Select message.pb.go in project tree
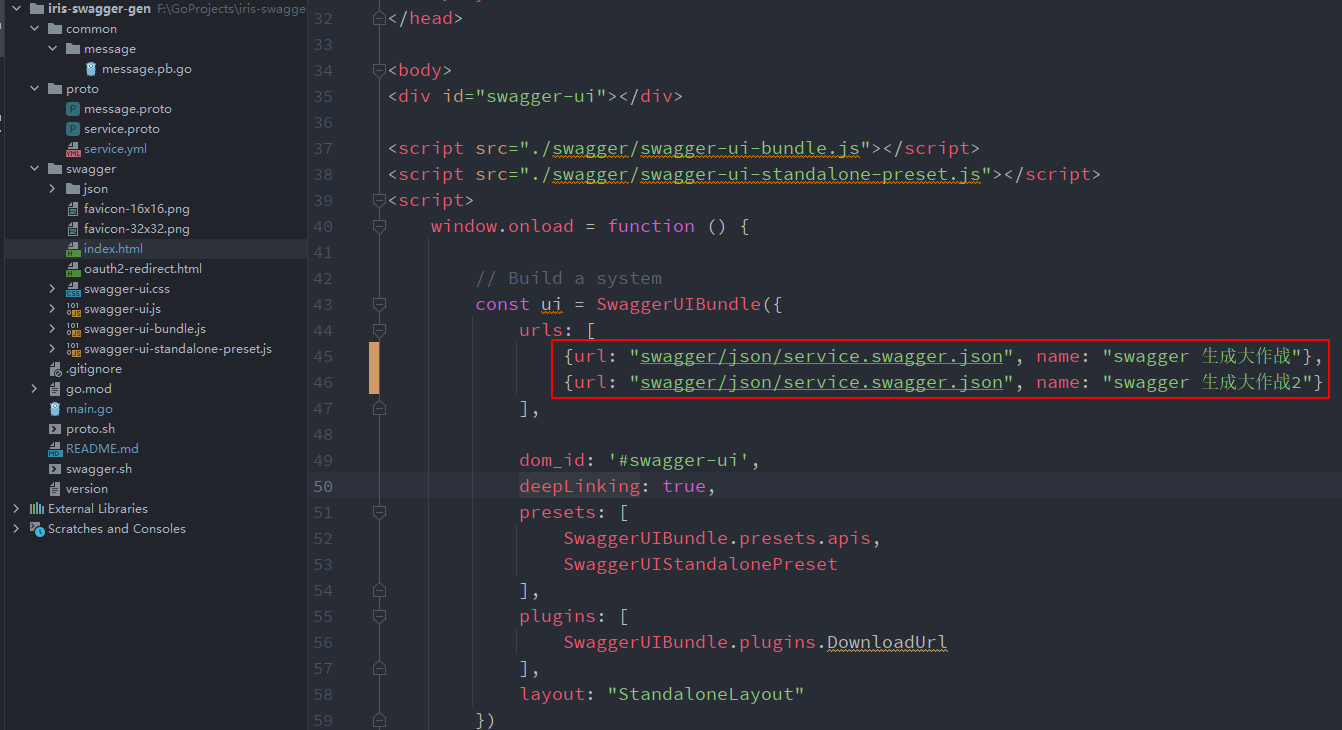 147,69
